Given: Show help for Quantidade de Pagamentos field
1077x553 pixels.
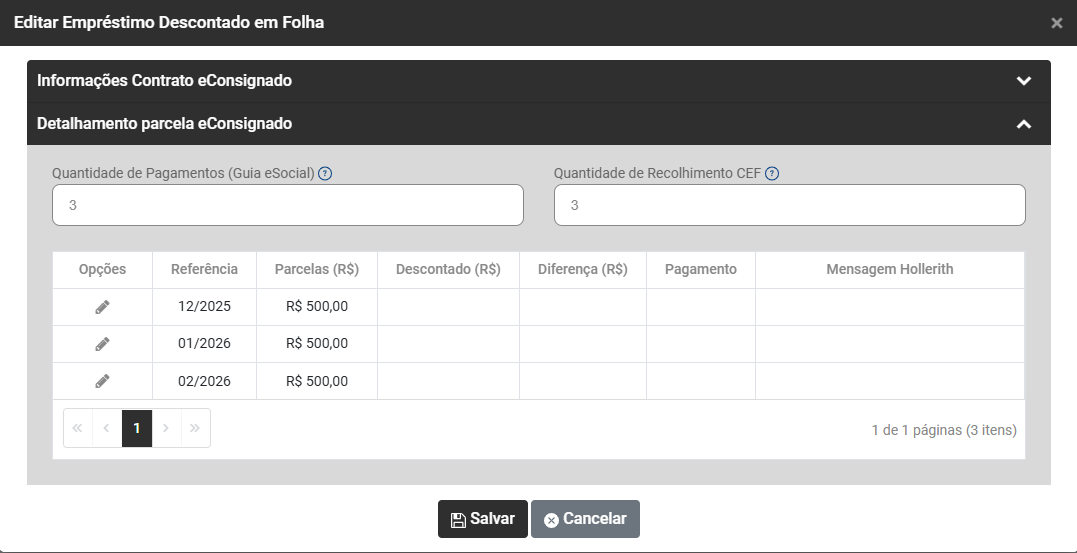Looking at the screenshot, I should point(325,174).
